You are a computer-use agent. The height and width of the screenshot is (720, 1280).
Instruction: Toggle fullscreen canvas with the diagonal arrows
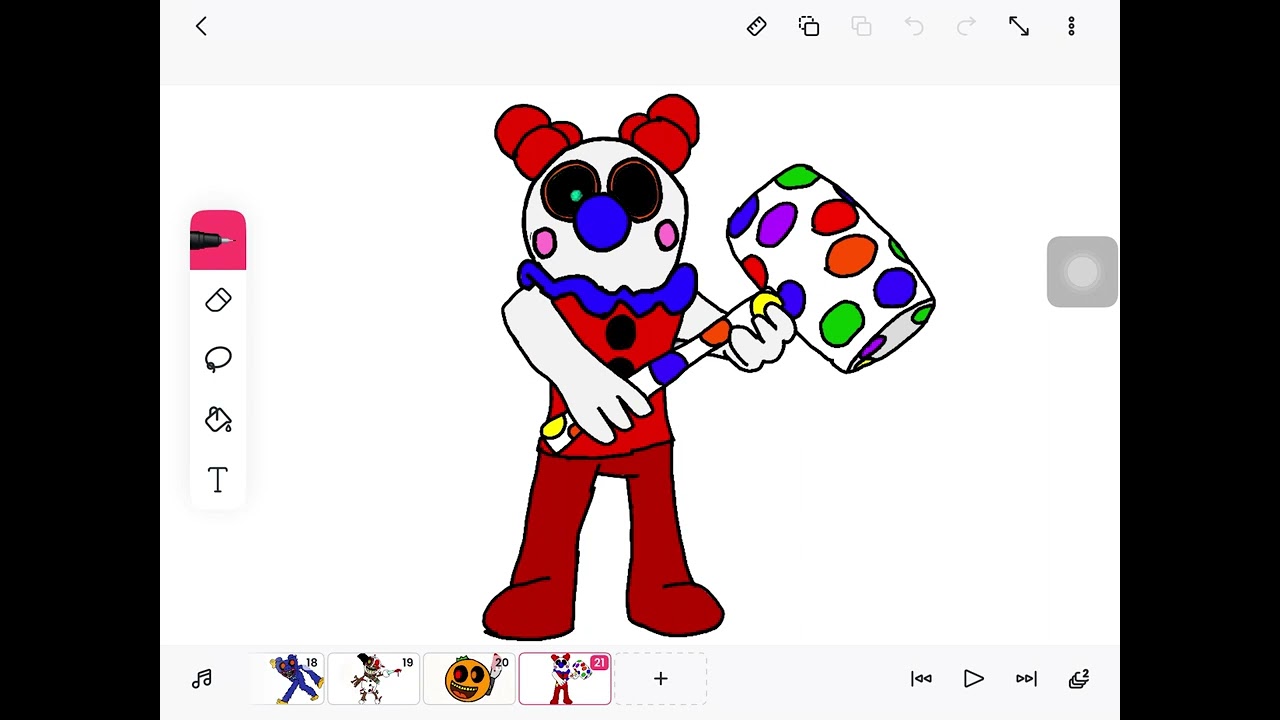coord(1019,27)
